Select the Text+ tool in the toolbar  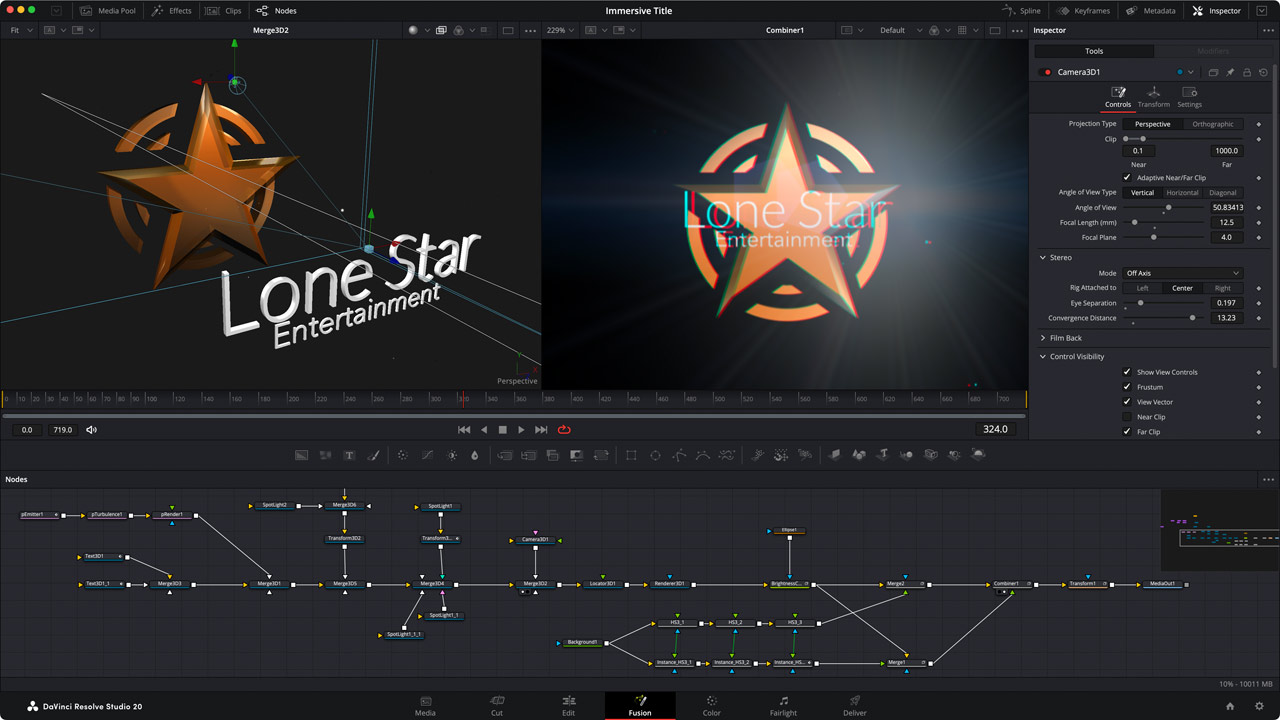[x=349, y=455]
